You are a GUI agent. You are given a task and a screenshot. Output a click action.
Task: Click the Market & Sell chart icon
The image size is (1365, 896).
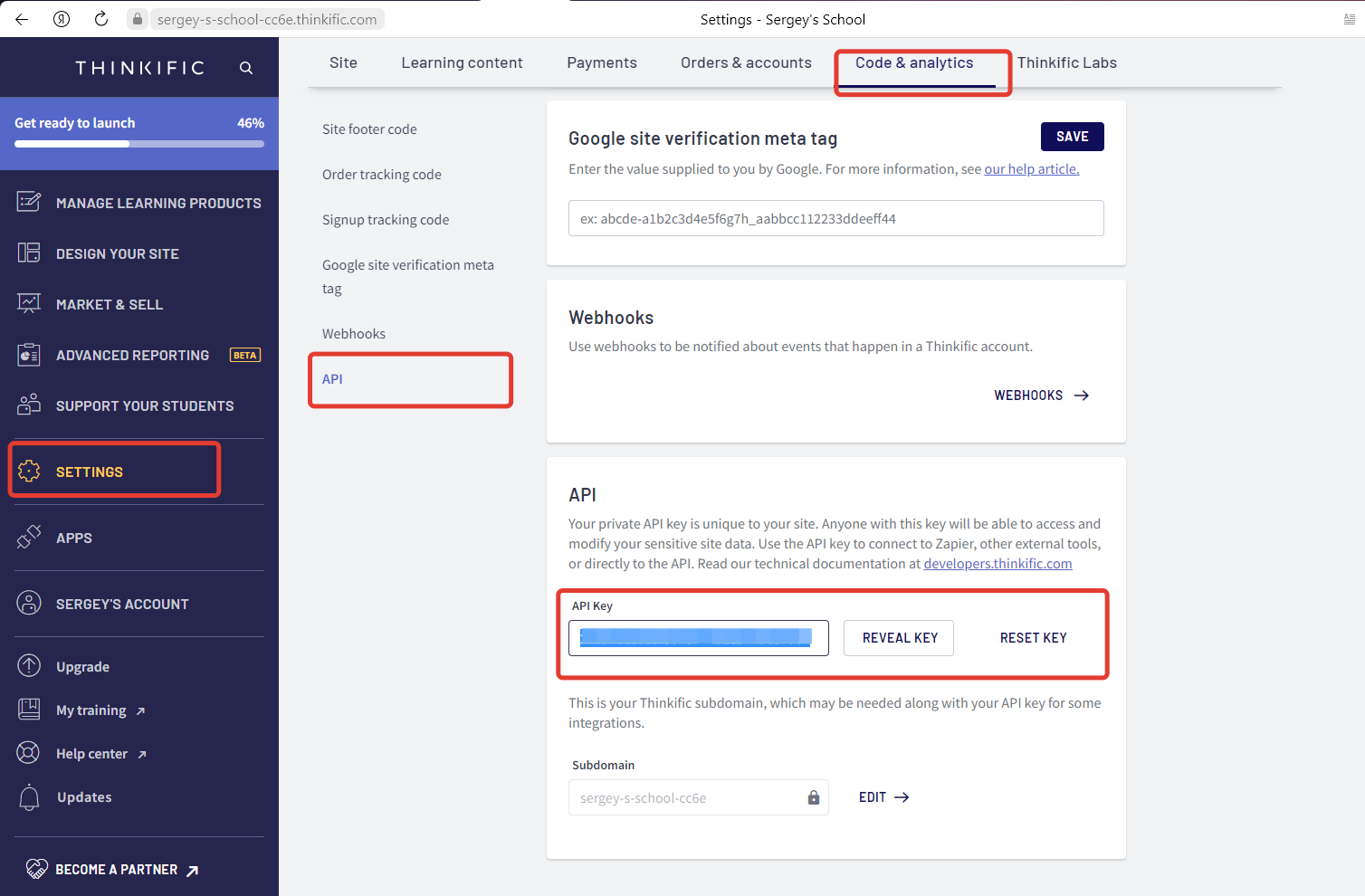click(29, 303)
